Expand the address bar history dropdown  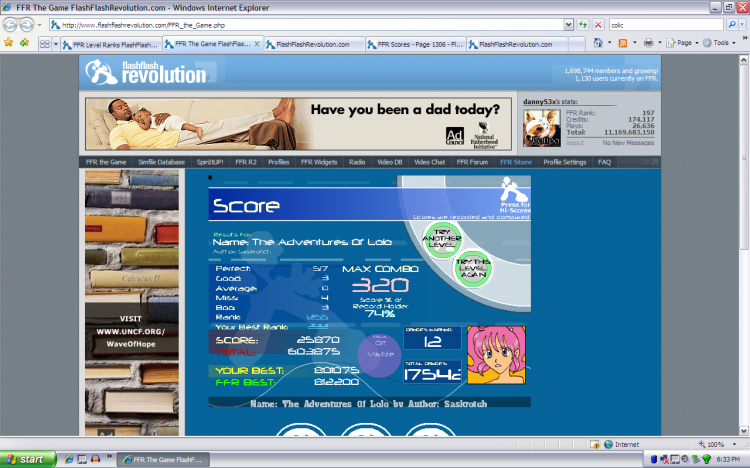568,25
